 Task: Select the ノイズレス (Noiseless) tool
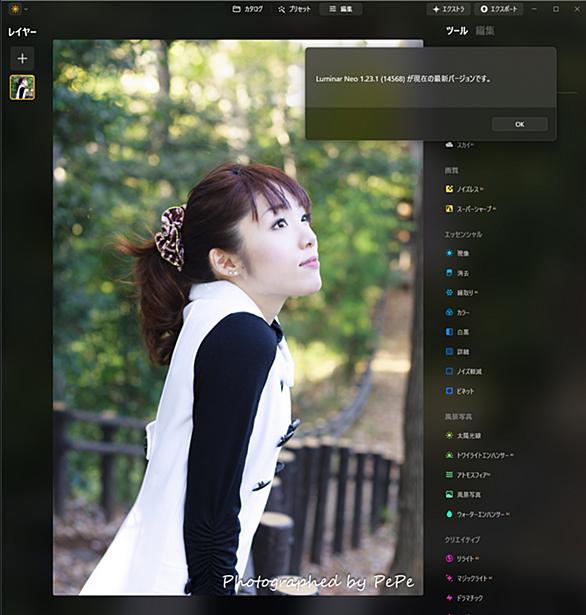[x=464, y=189]
